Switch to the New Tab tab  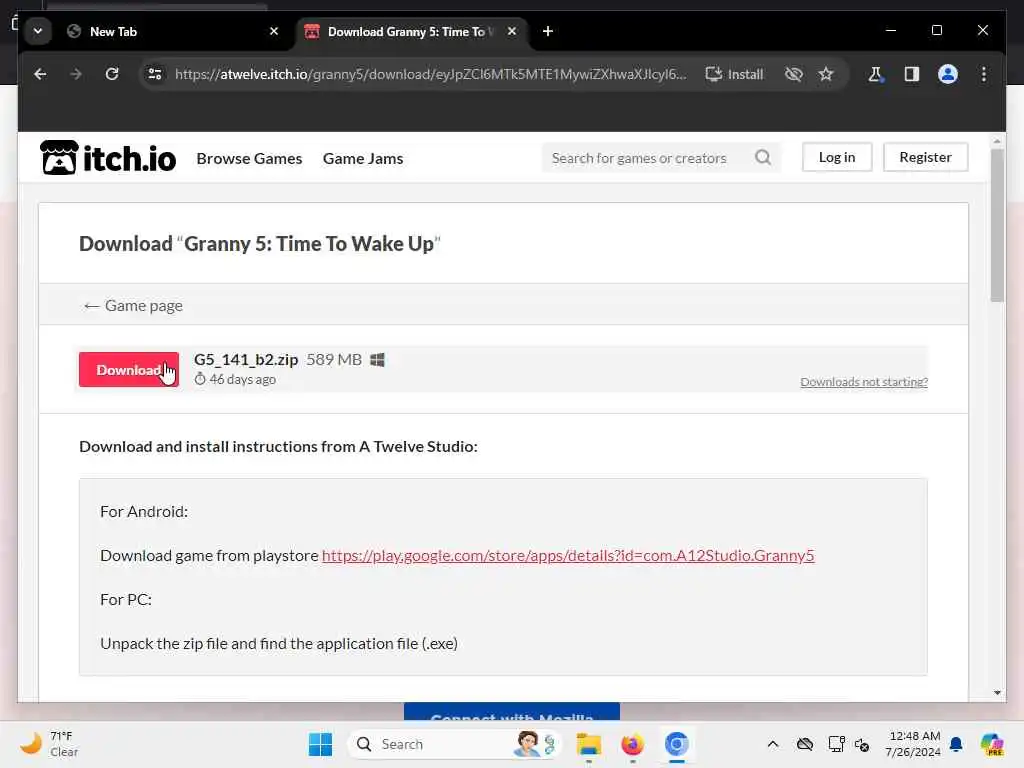(x=172, y=31)
